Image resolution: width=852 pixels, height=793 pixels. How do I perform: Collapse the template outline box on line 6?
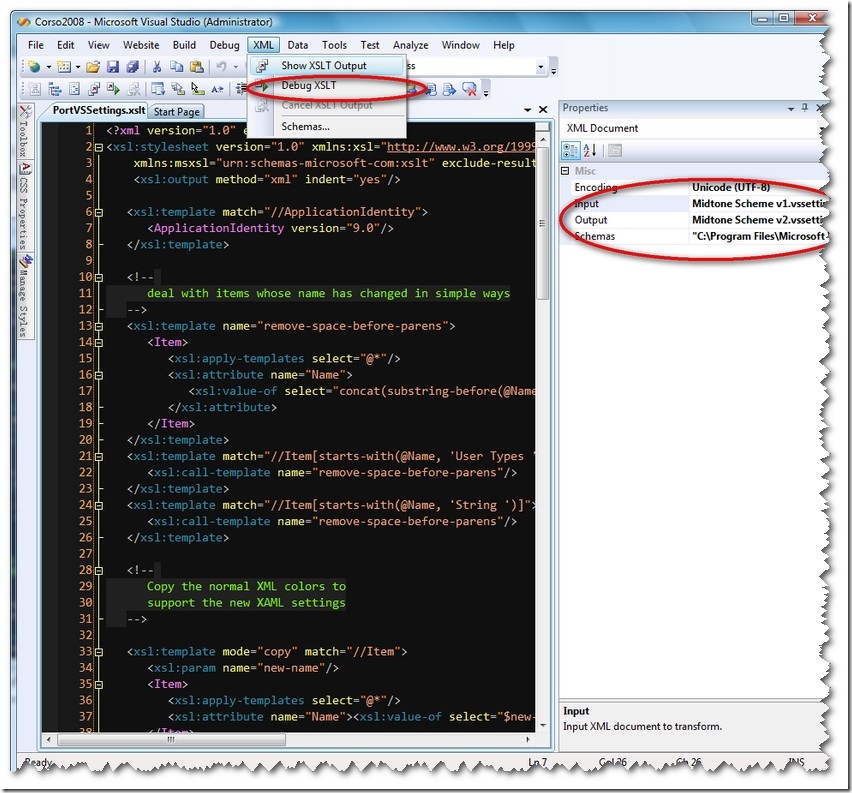tap(99, 213)
